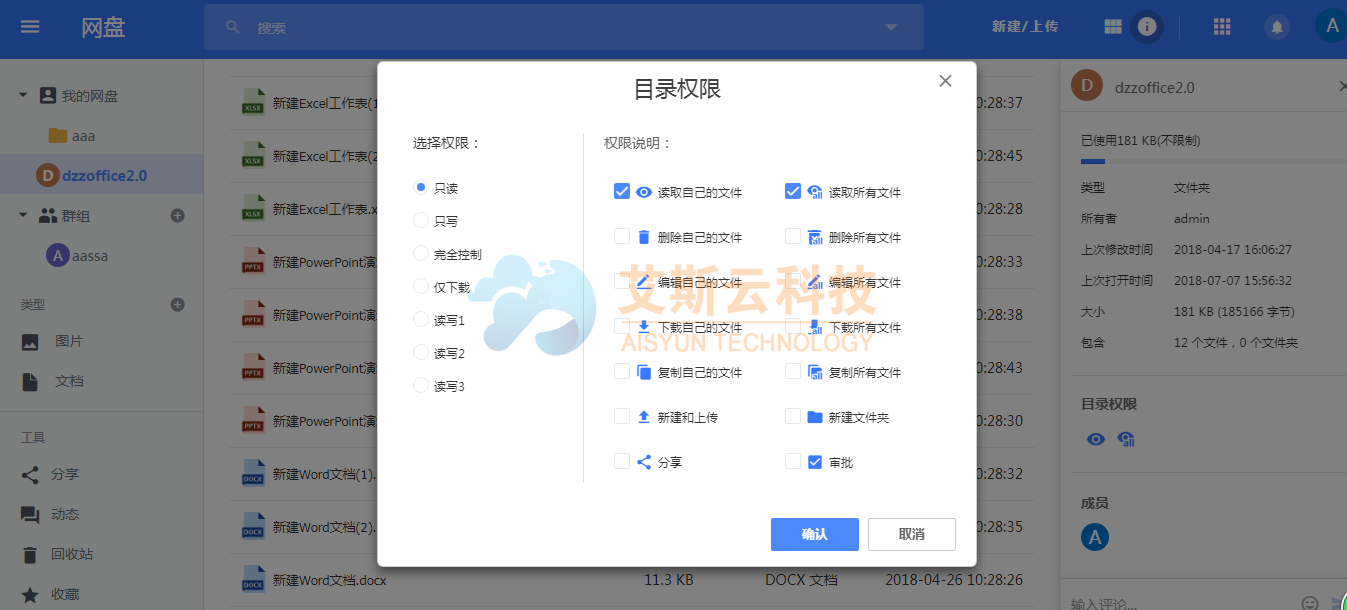Screen dimensions: 1347x610
Task: Open the apps grid launcher
Action: tap(1221, 26)
